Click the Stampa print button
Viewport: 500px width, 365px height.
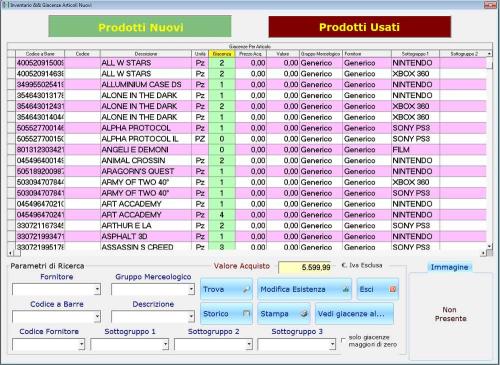coord(284,314)
